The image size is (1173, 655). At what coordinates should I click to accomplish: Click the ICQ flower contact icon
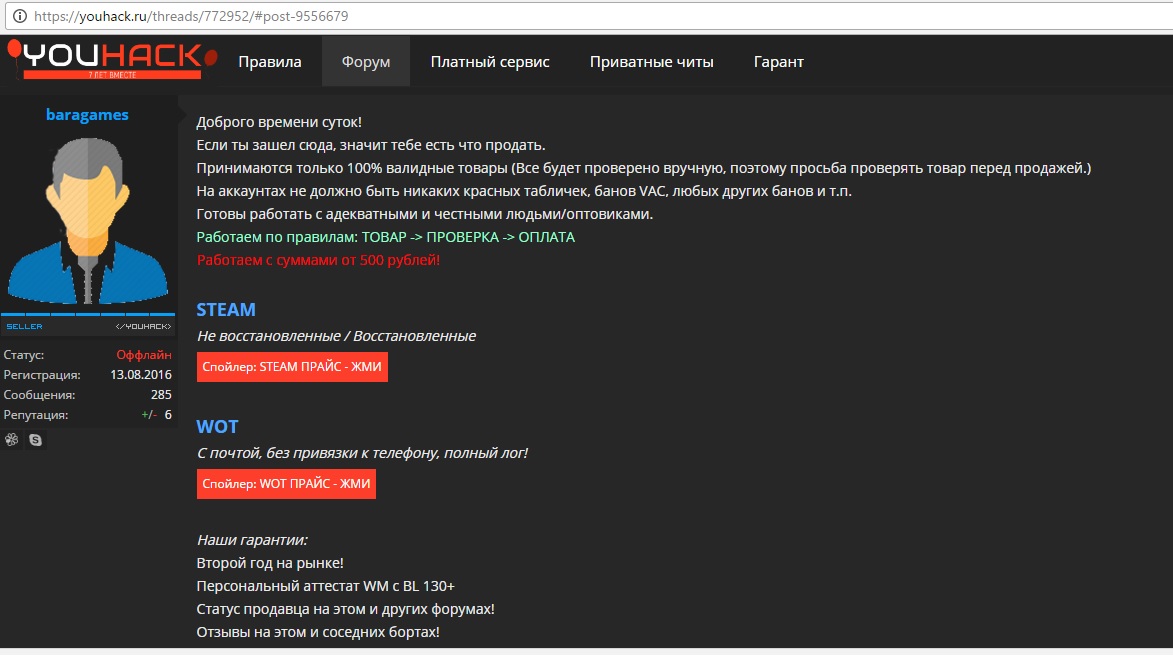click(x=12, y=440)
